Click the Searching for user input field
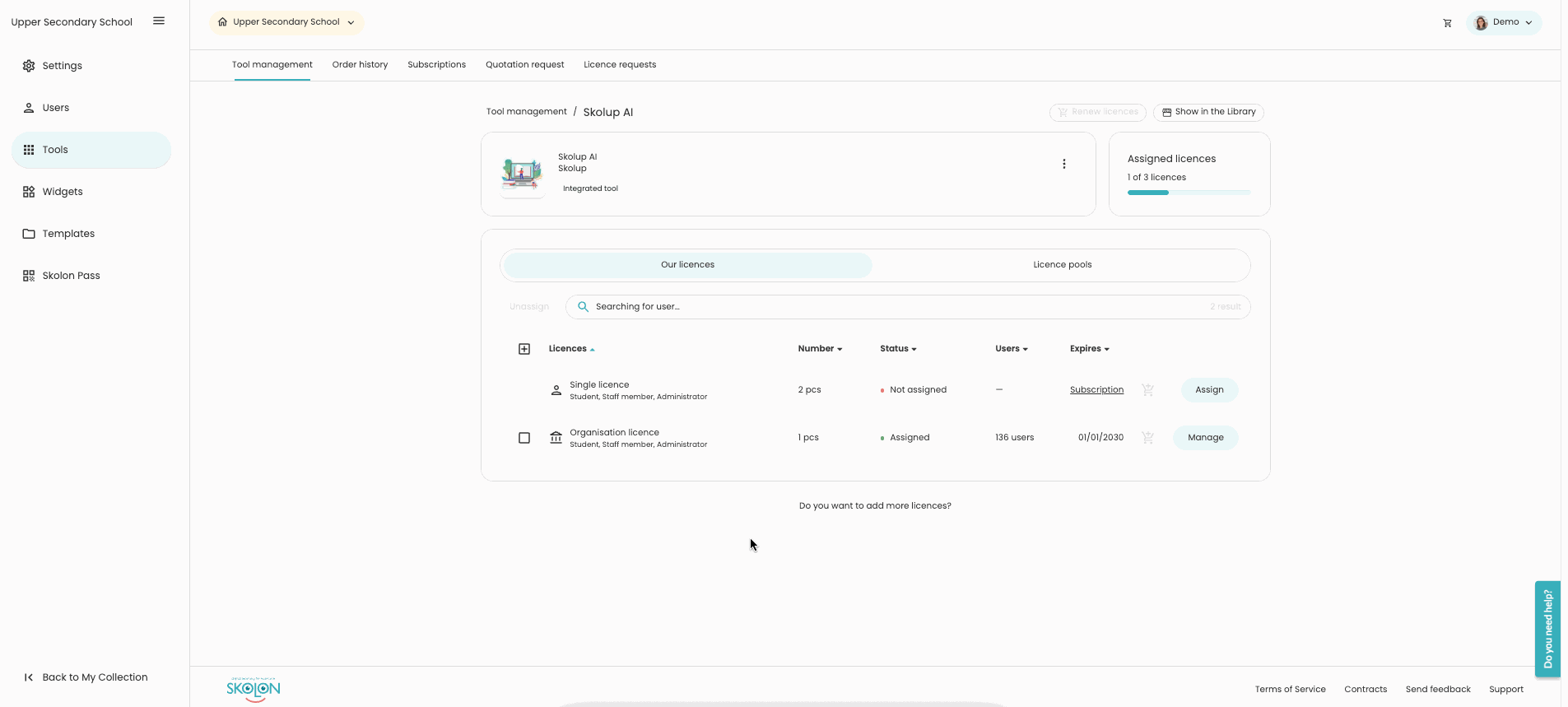Image resolution: width=1568 pixels, height=707 pixels. [x=897, y=307]
